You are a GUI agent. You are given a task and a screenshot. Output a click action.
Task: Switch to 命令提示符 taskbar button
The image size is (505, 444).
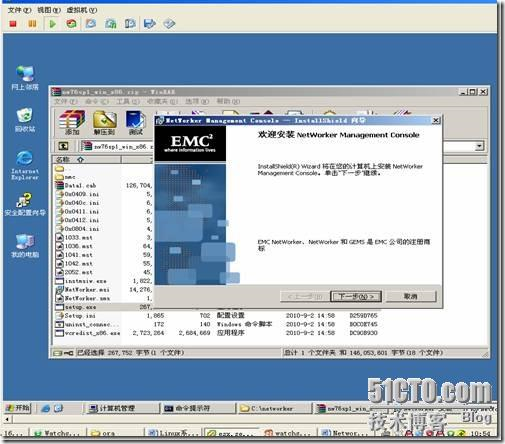click(198, 408)
